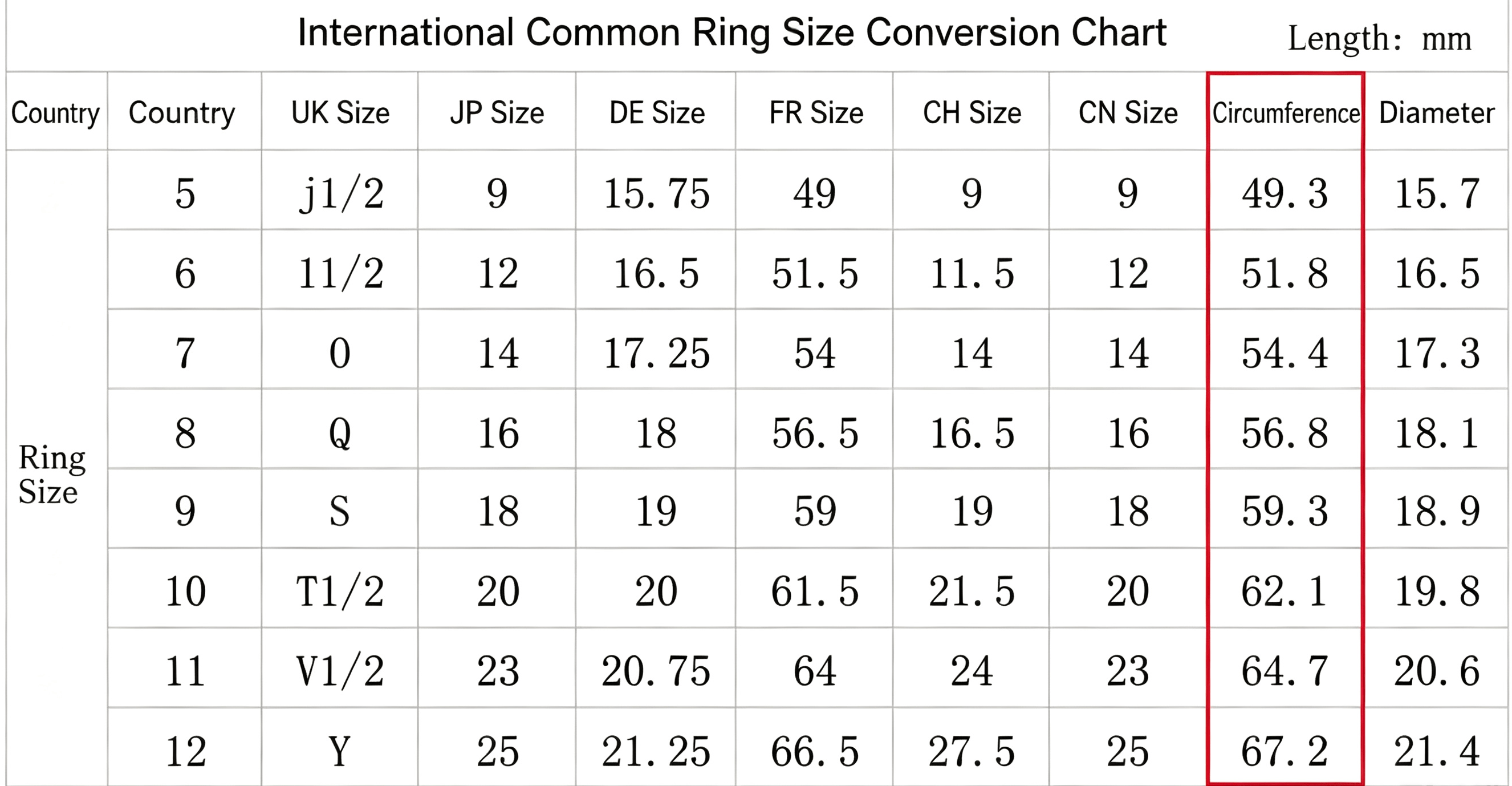The image size is (1512, 786).
Task: Click the CH size value 27.5
Action: (x=972, y=751)
